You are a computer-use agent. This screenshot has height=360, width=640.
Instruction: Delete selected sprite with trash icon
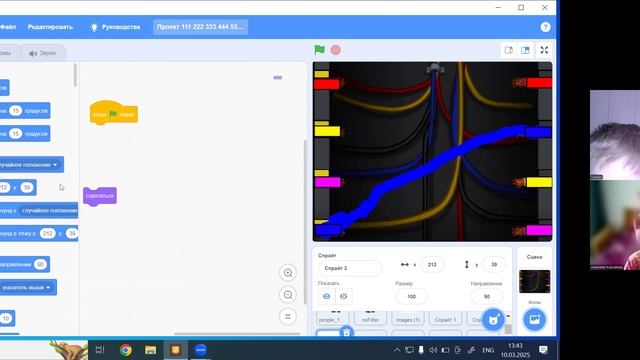click(x=346, y=332)
